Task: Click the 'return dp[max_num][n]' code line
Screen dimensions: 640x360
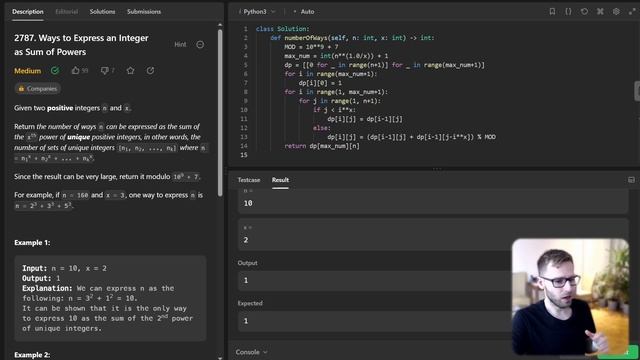Action: [x=322, y=146]
